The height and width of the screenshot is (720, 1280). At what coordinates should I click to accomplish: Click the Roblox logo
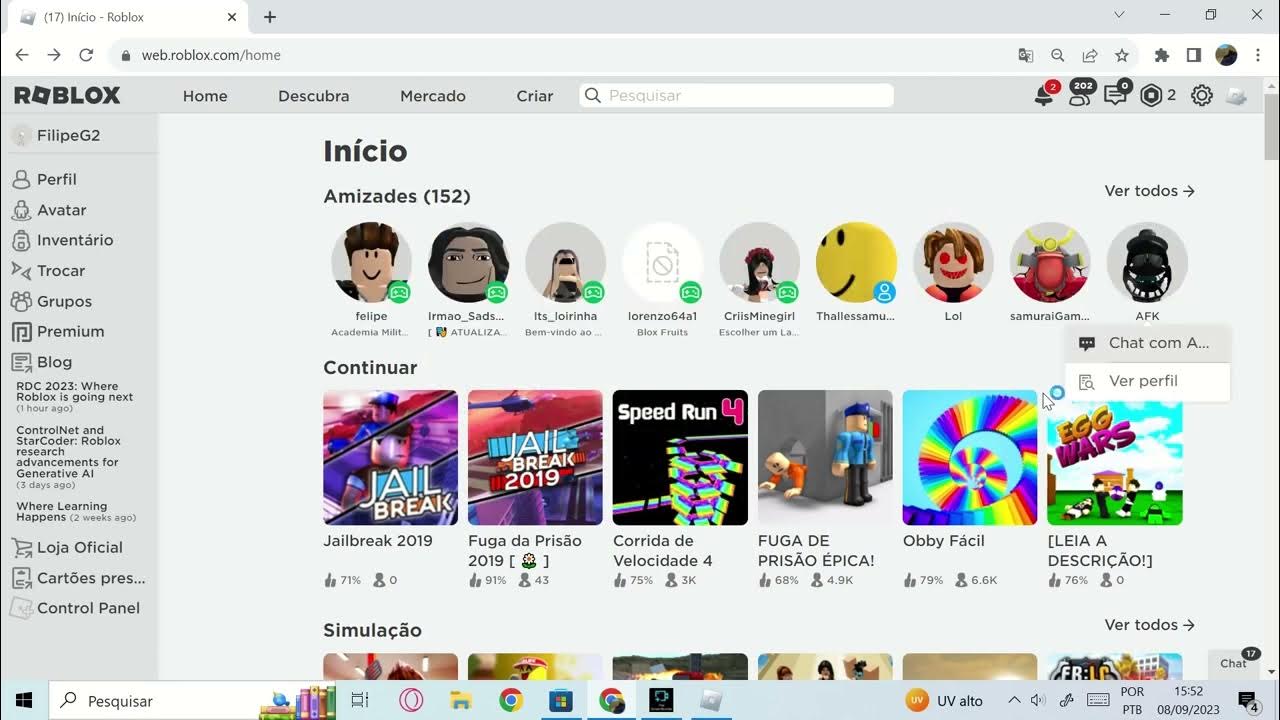point(67,96)
